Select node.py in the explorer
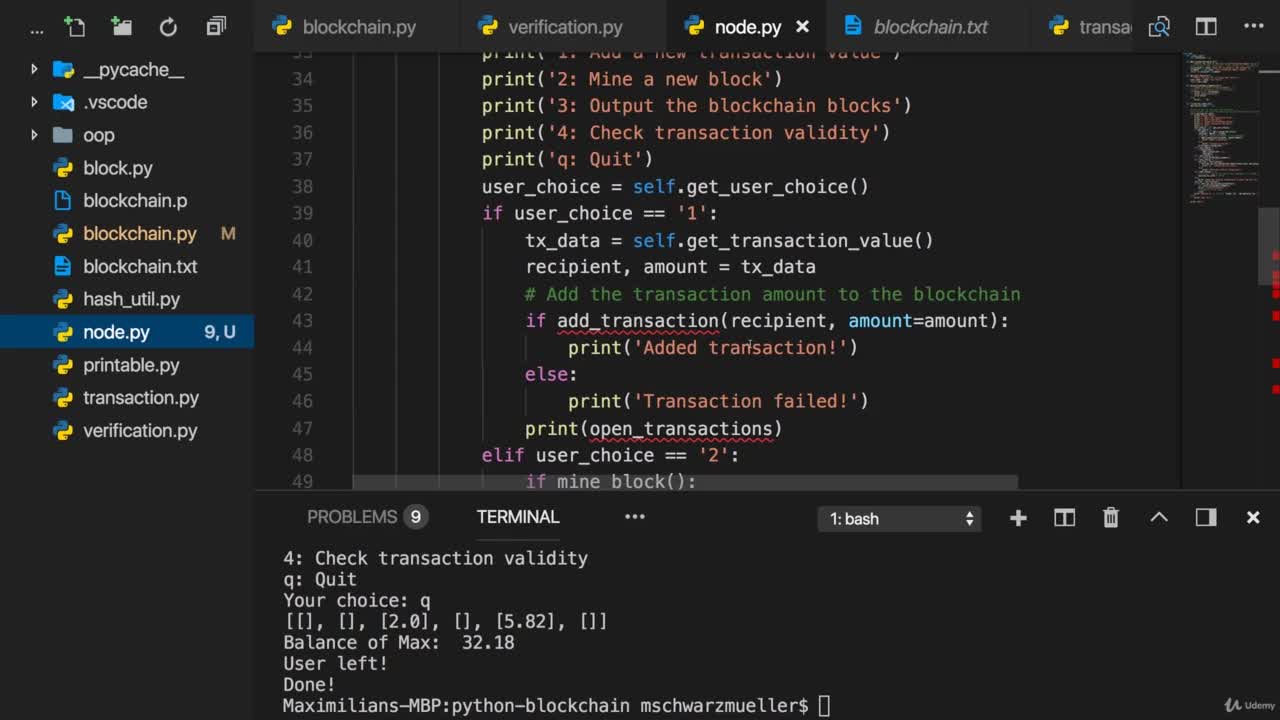The width and height of the screenshot is (1280, 720). (127, 332)
